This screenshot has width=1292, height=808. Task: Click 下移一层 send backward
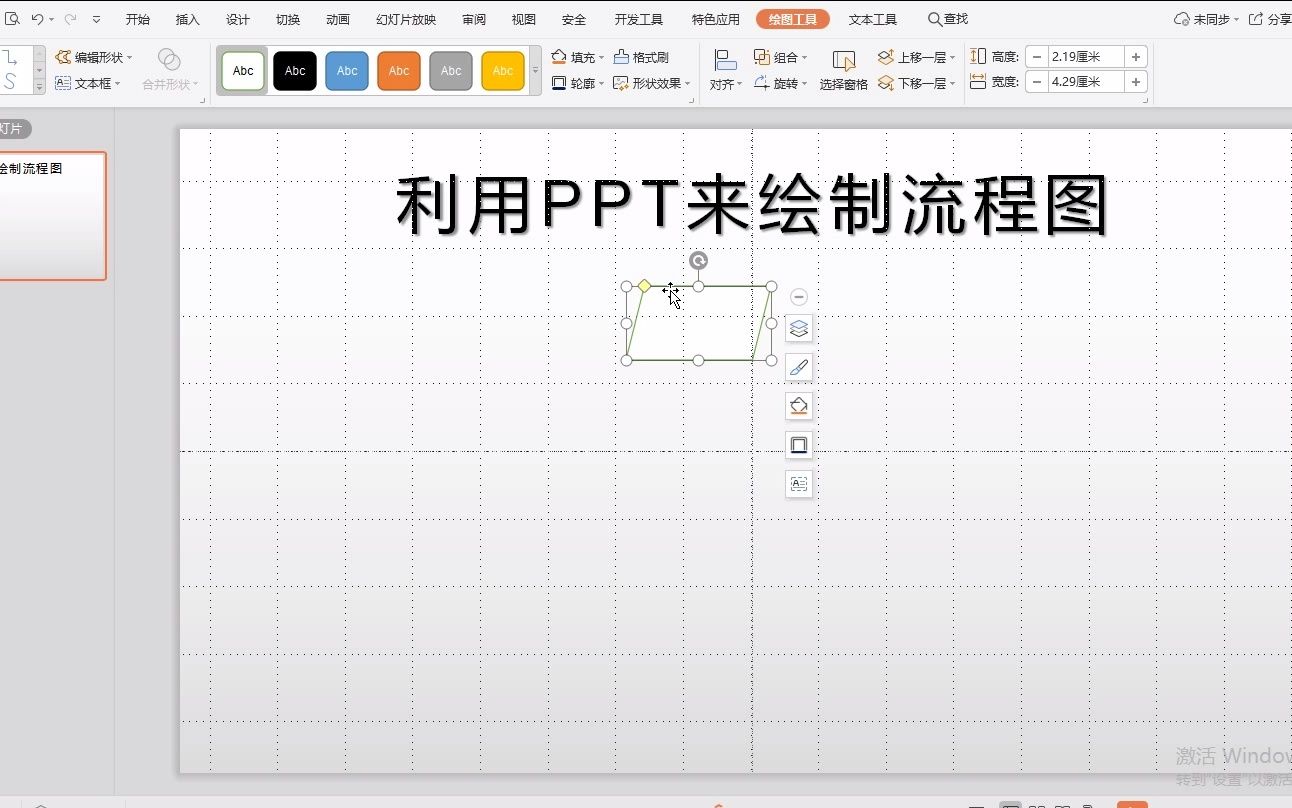tap(911, 84)
